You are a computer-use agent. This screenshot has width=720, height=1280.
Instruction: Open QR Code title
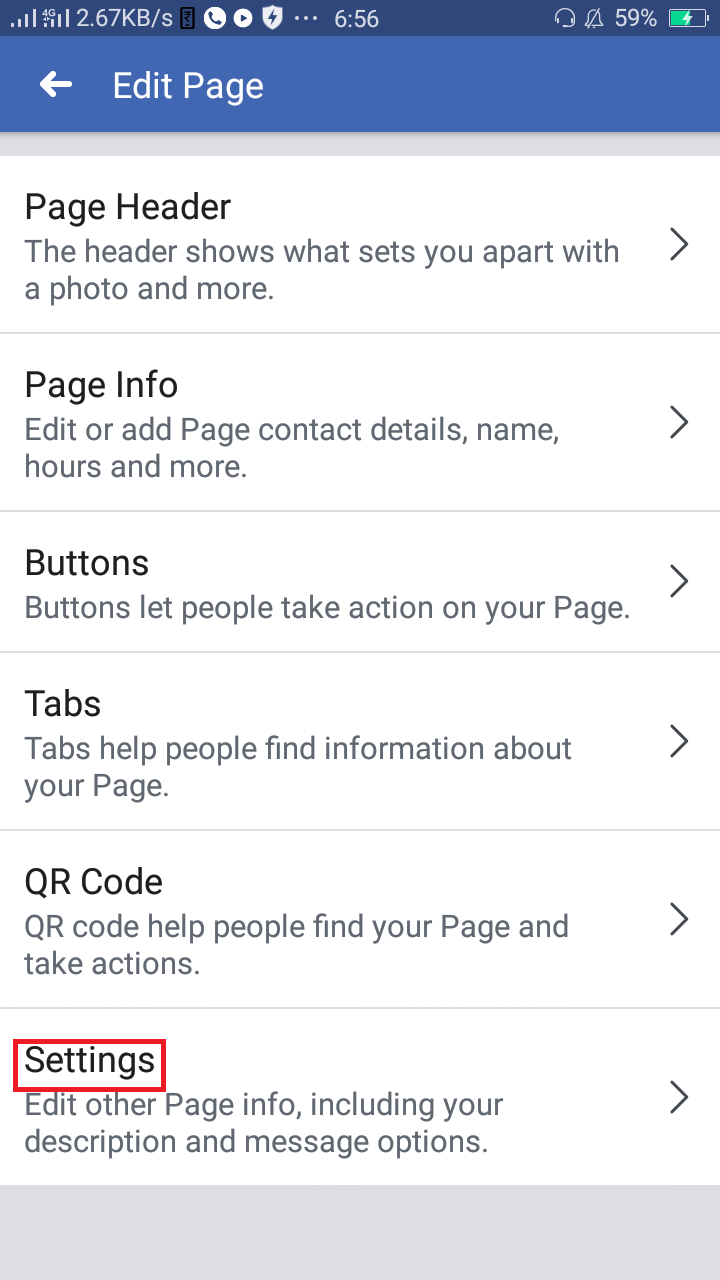tap(94, 882)
